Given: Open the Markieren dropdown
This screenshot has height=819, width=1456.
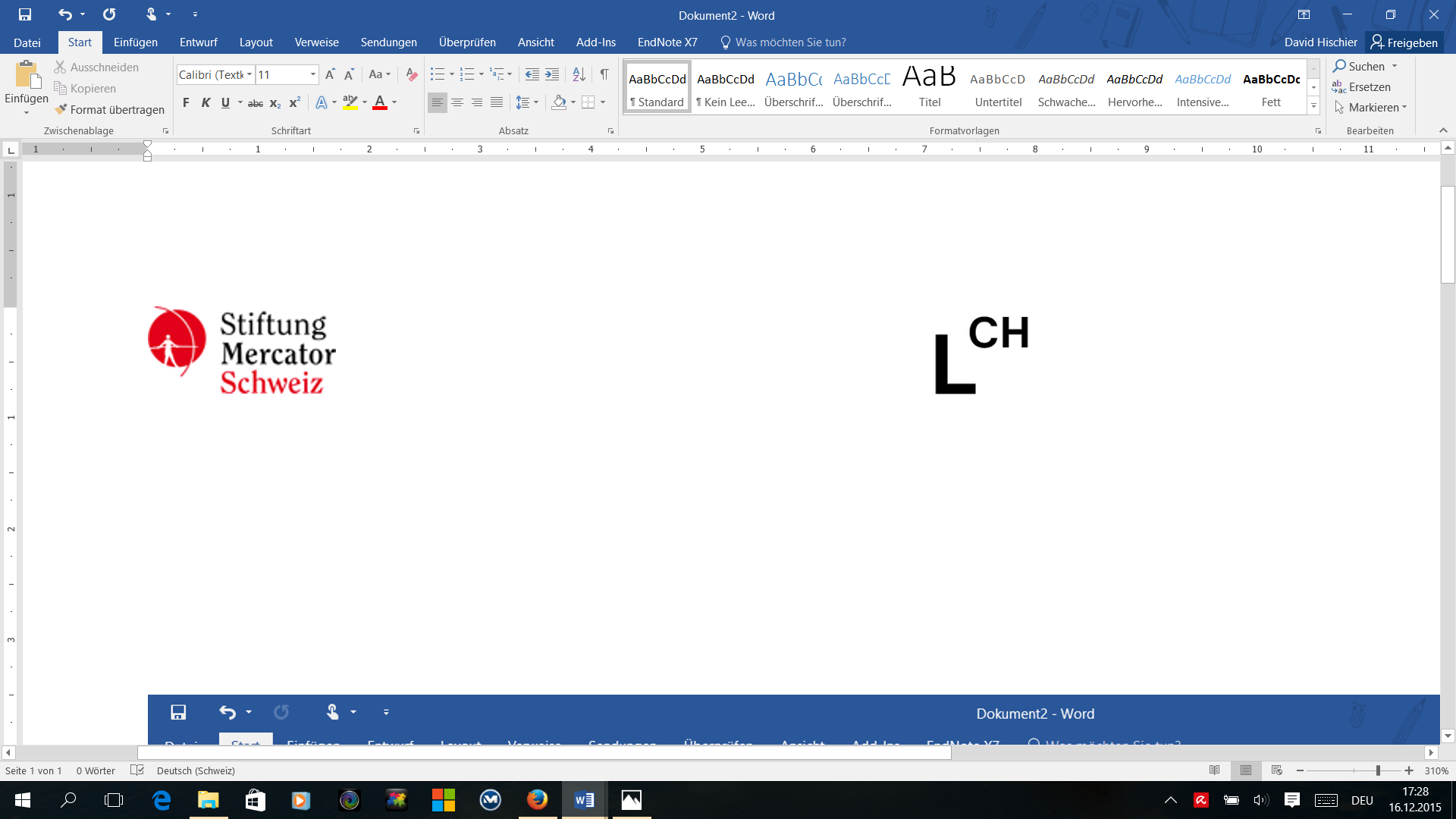Looking at the screenshot, I should [x=1370, y=108].
